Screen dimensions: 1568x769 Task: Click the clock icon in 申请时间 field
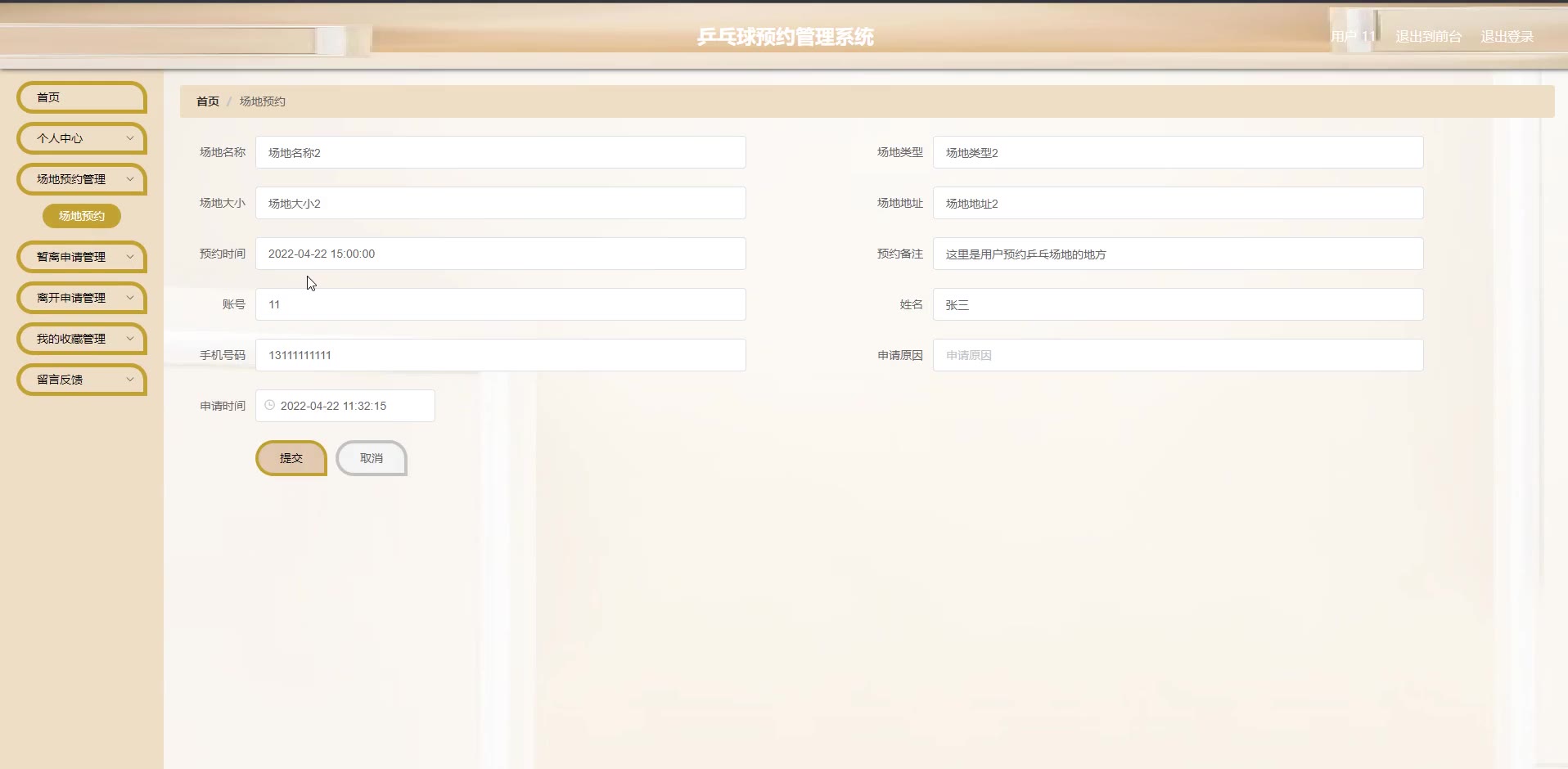pyautogui.click(x=269, y=405)
